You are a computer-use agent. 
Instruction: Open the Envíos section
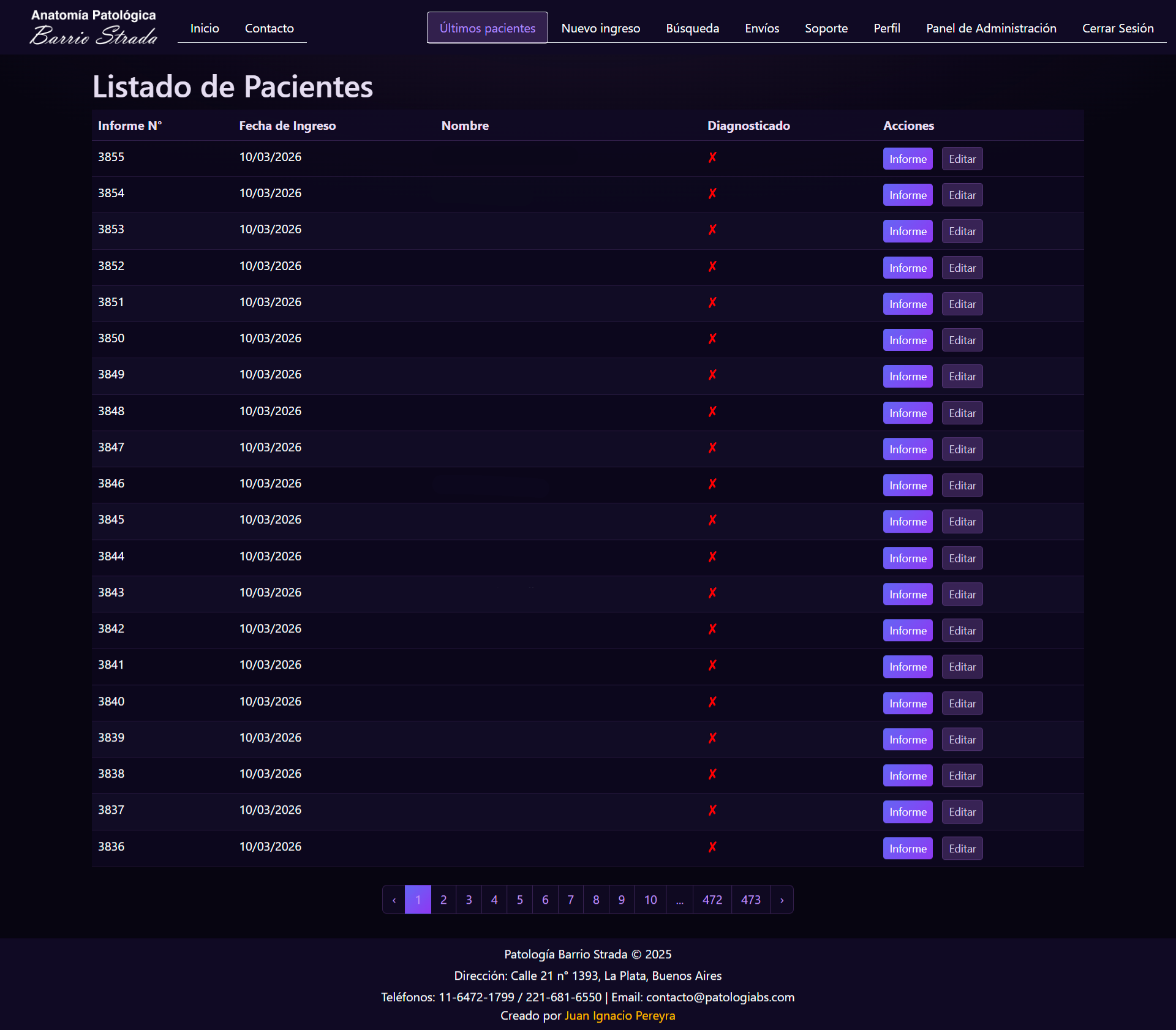pyautogui.click(x=761, y=28)
